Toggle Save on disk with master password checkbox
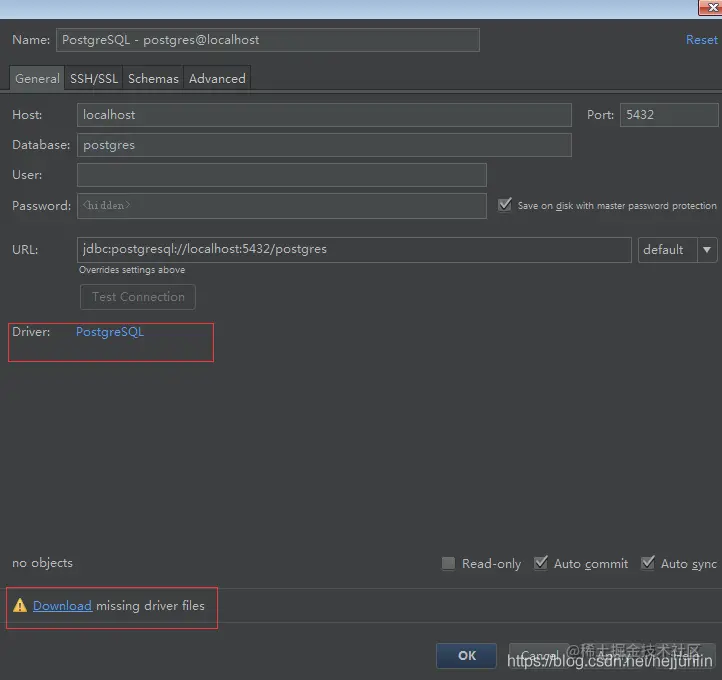 point(505,204)
